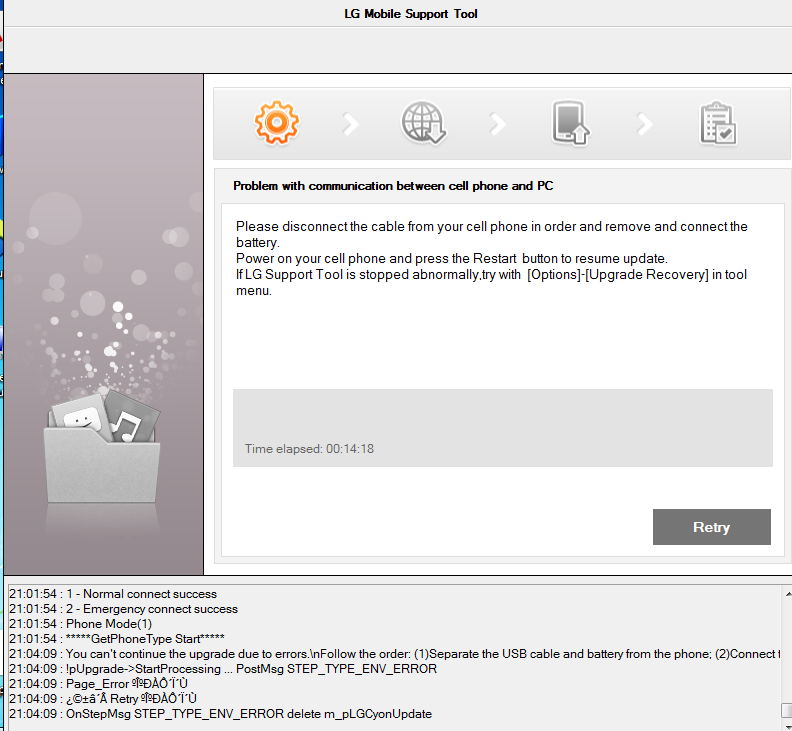This screenshot has height=731, width=792.
Task: Click the 'Problem with communication between cell phone and PC' heading
Action: tap(393, 186)
